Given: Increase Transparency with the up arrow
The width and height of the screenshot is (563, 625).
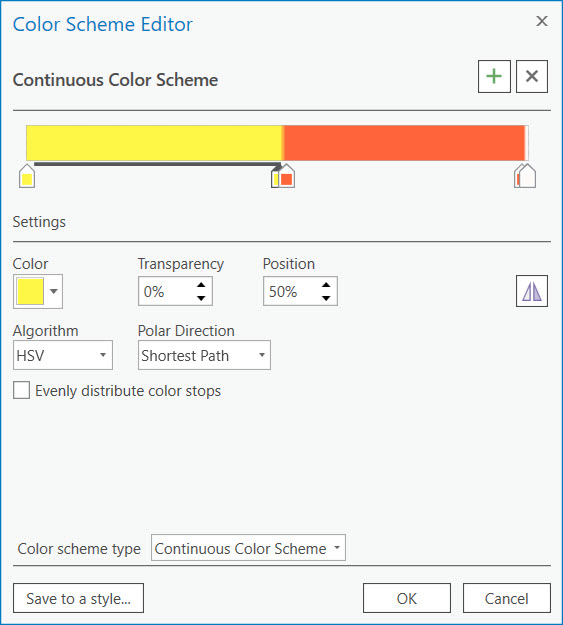Looking at the screenshot, I should 201,285.
